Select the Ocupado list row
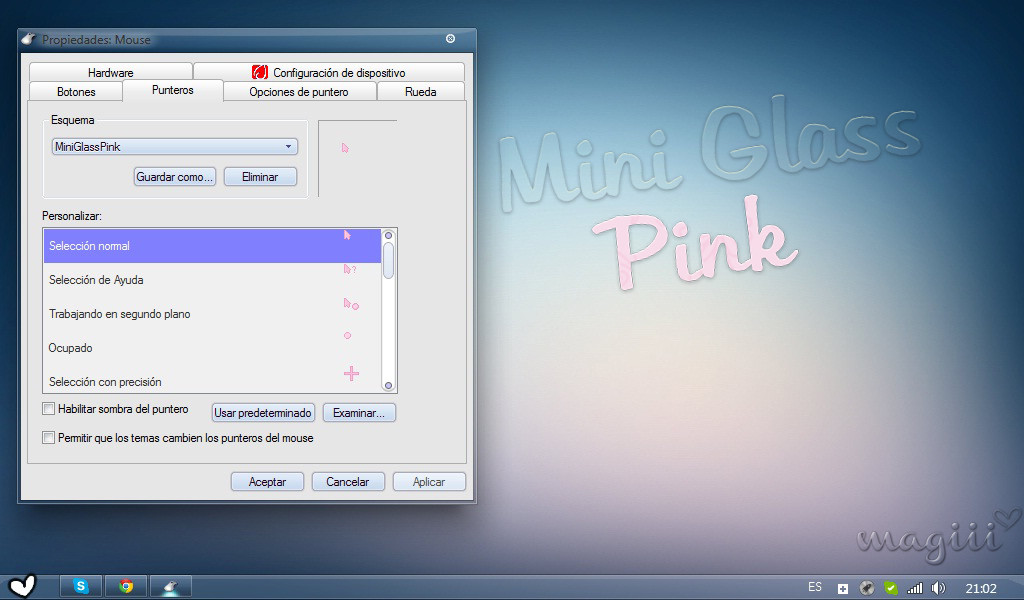This screenshot has height=600, width=1024. click(x=212, y=348)
